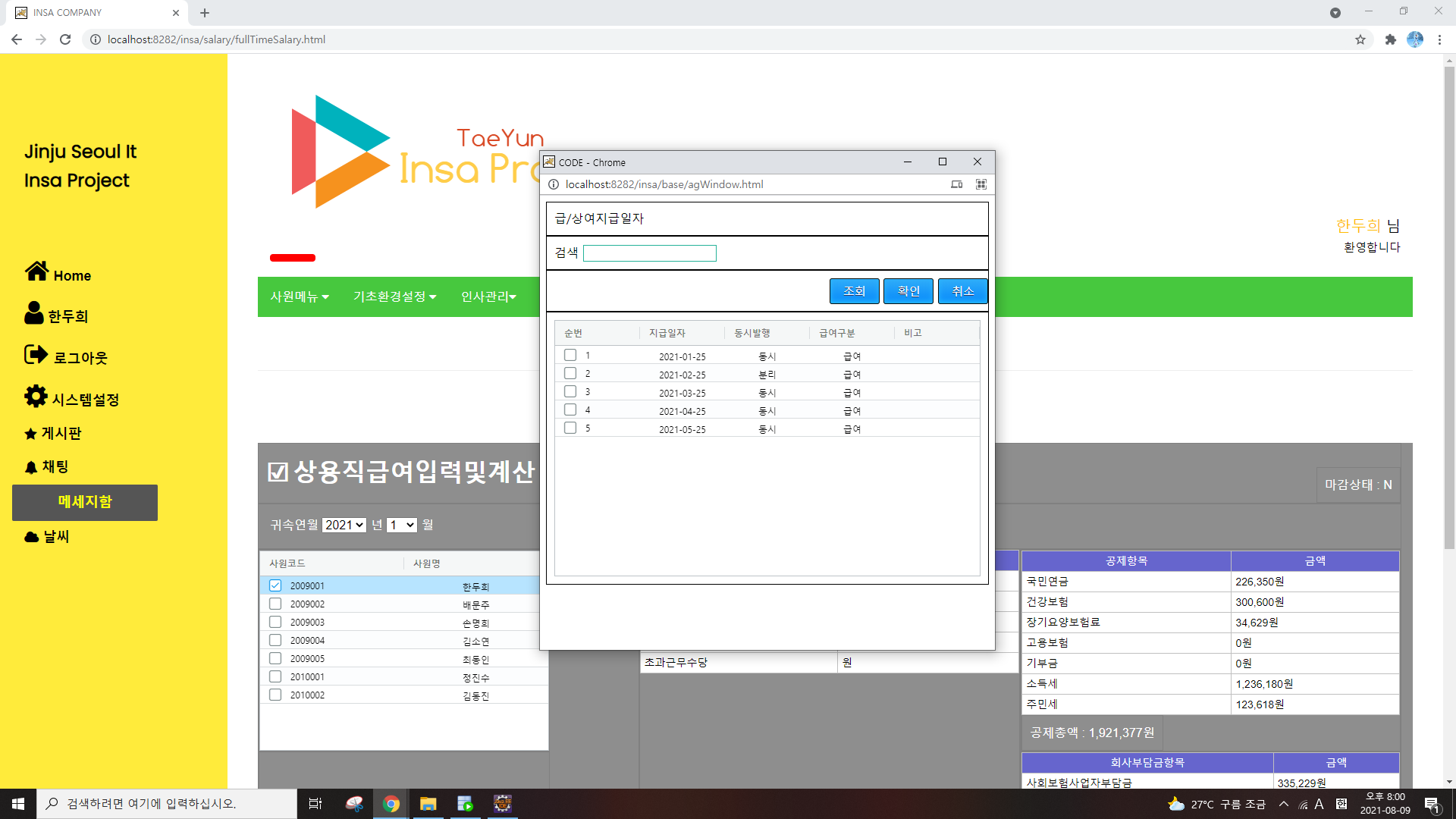Click the Home house icon in sidebar
The height and width of the screenshot is (819, 1456).
pos(36,271)
